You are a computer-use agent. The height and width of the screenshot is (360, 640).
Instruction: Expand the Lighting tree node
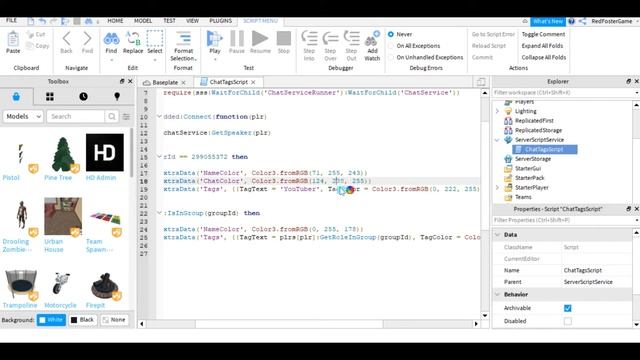click(x=497, y=111)
